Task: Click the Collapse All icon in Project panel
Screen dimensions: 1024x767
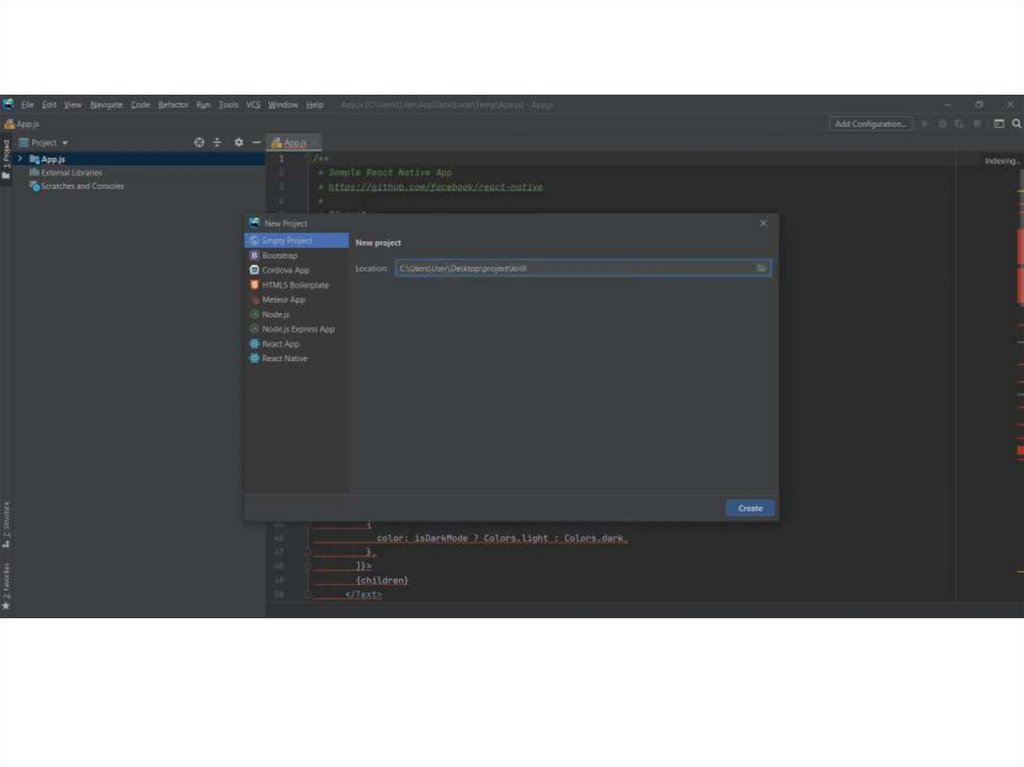Action: (217, 143)
